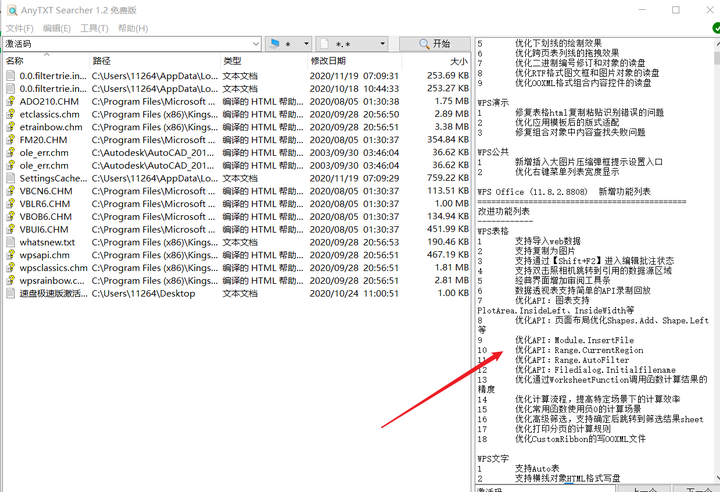Expand the search keyword history dropdown arrow

256,44
